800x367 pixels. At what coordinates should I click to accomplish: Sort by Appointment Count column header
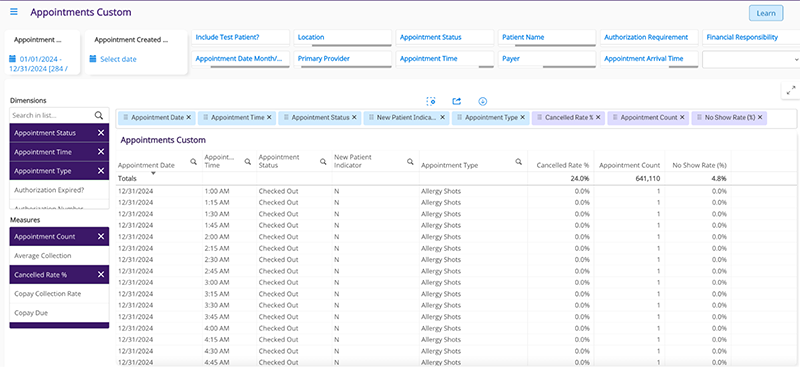tap(629, 165)
